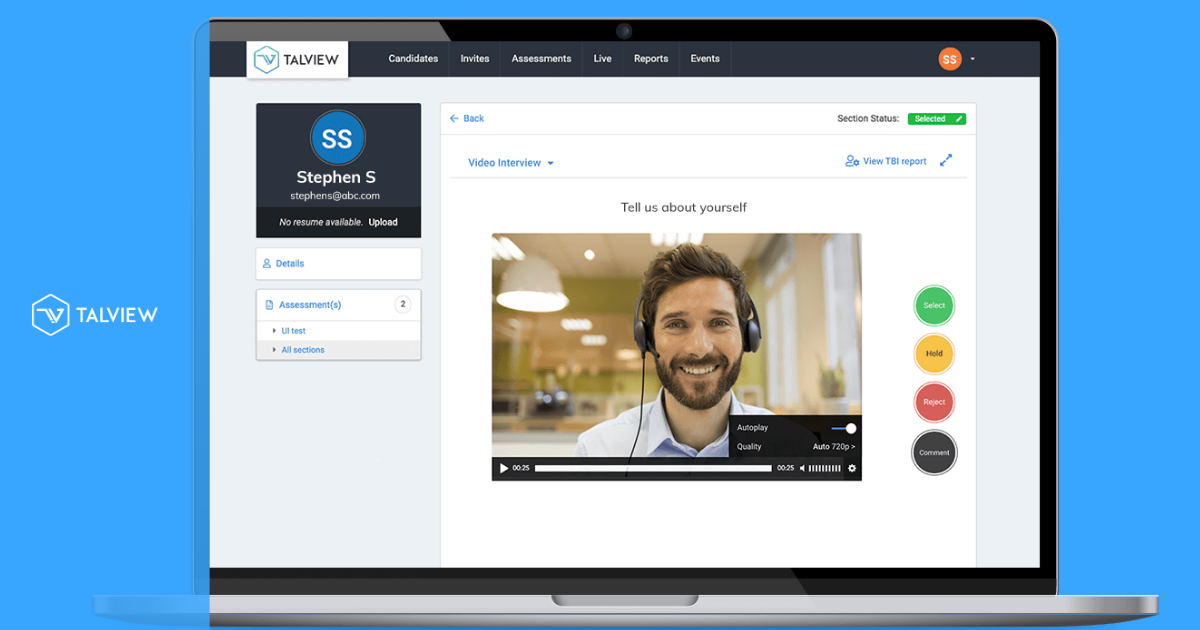Go to the Reports menu
The width and height of the screenshot is (1200, 630).
[x=650, y=59]
